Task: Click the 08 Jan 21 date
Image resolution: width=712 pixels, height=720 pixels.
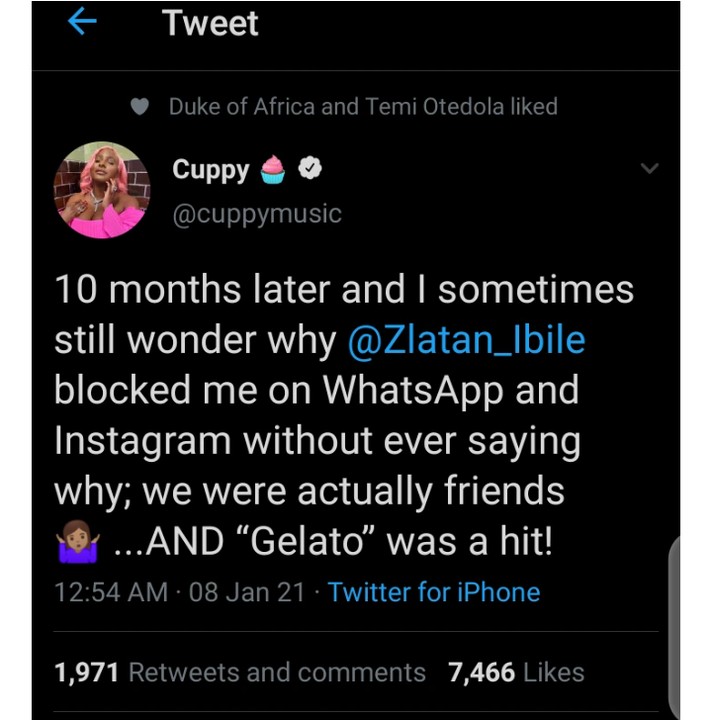Action: [247, 592]
